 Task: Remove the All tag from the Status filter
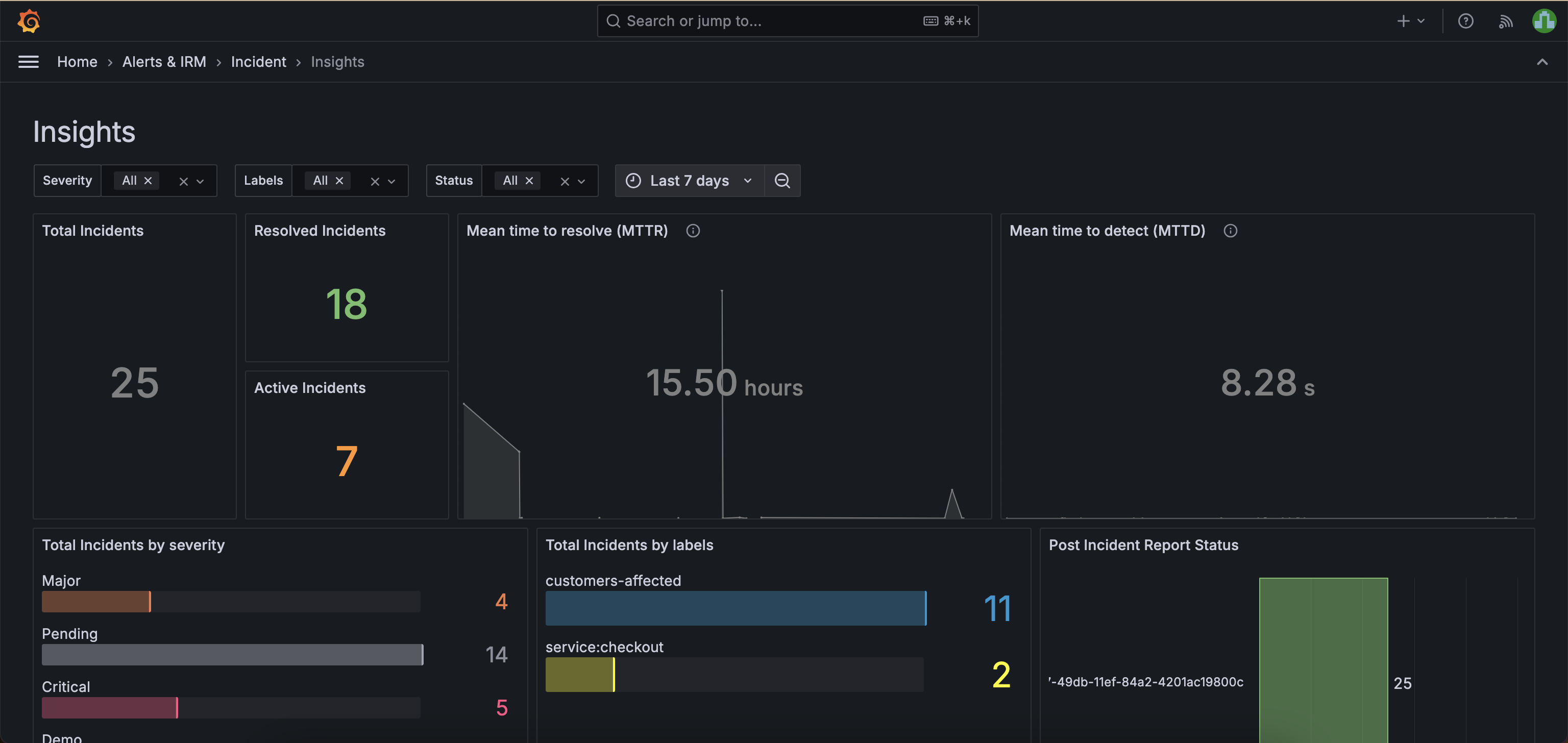[x=529, y=180]
